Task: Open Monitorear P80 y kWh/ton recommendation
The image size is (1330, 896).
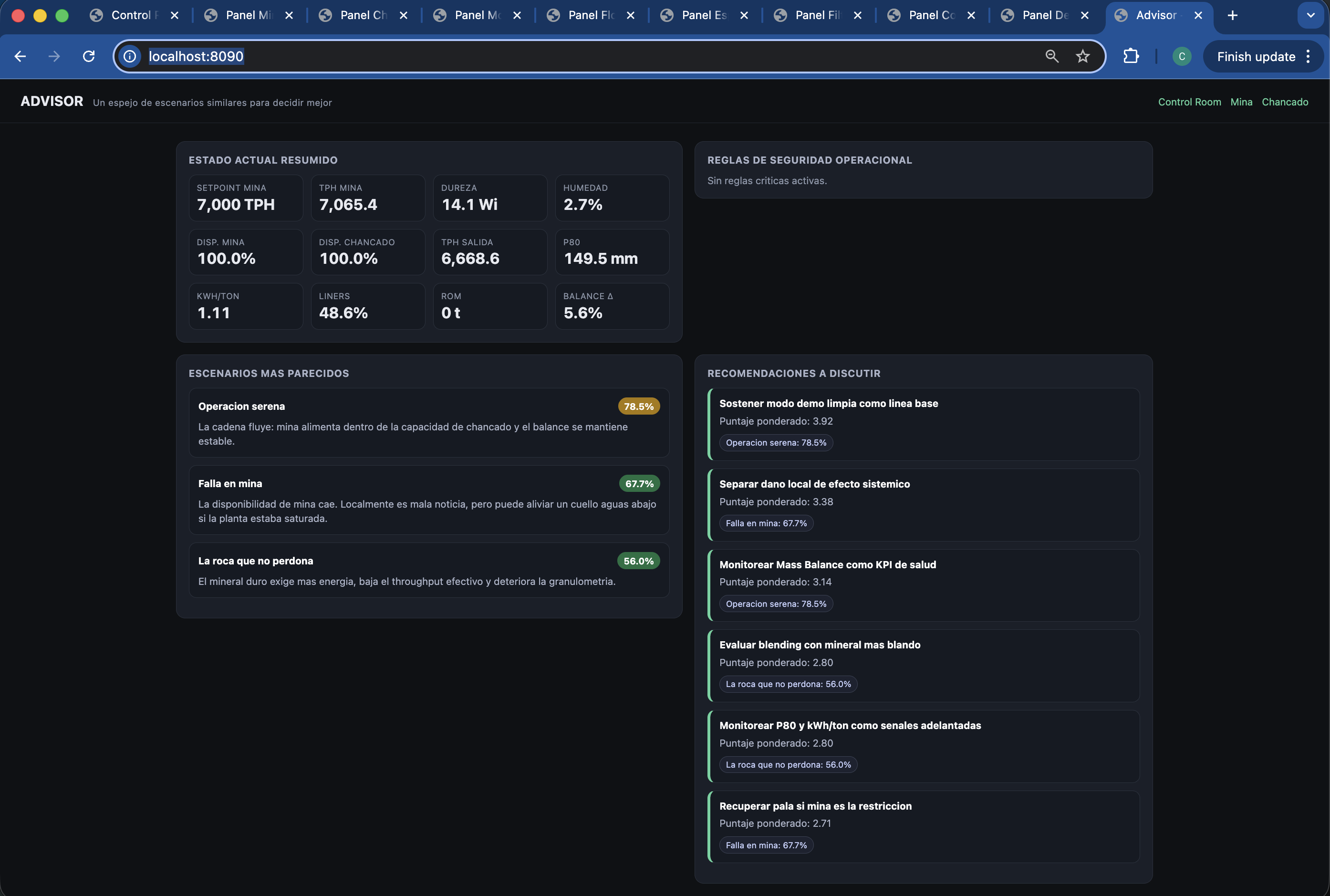Action: [x=923, y=746]
